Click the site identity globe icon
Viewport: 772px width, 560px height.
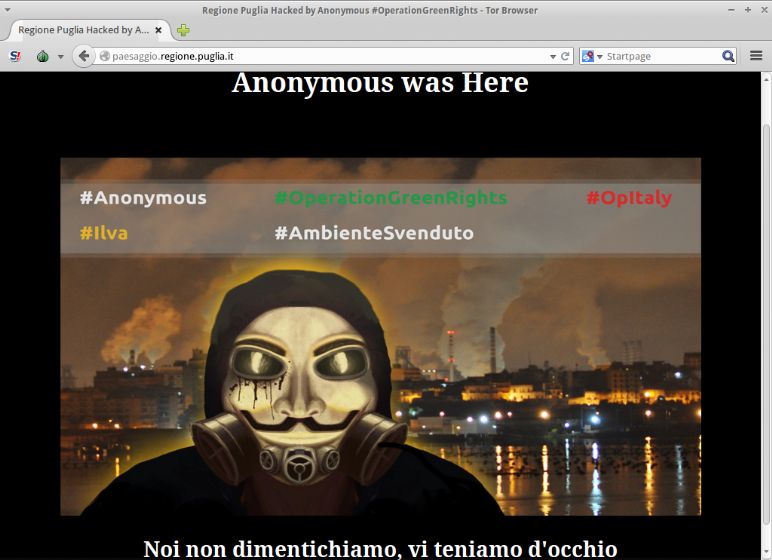click(104, 56)
